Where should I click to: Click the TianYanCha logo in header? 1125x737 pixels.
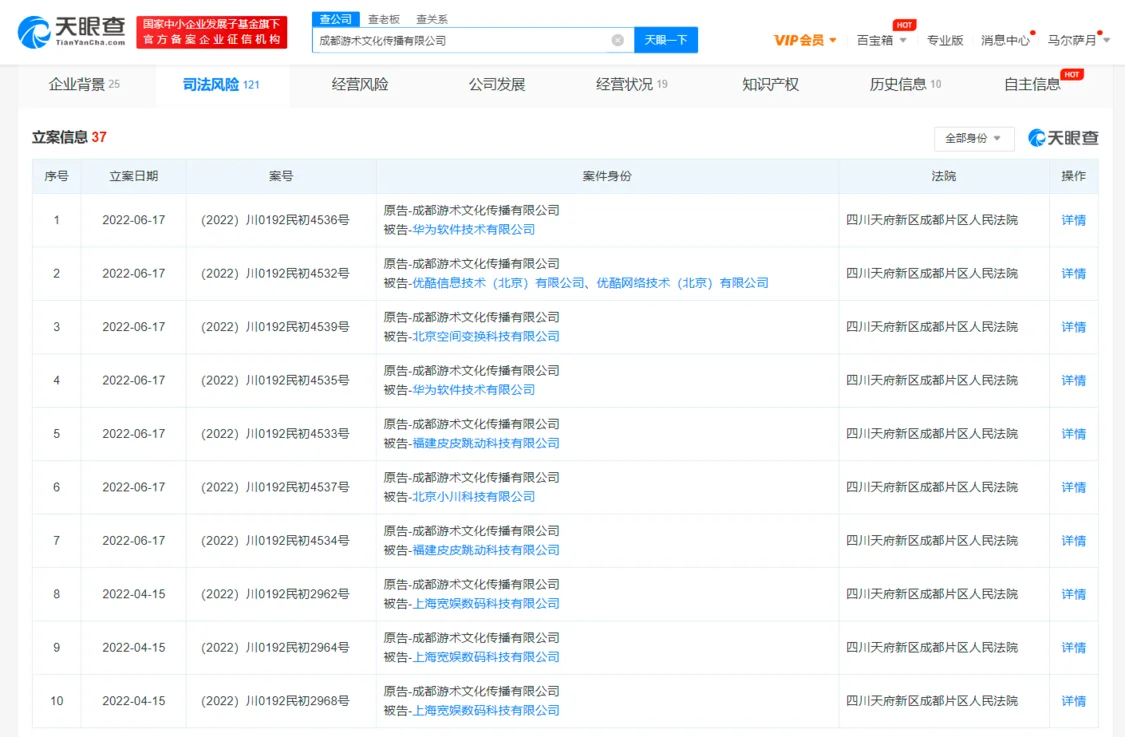[x=72, y=32]
